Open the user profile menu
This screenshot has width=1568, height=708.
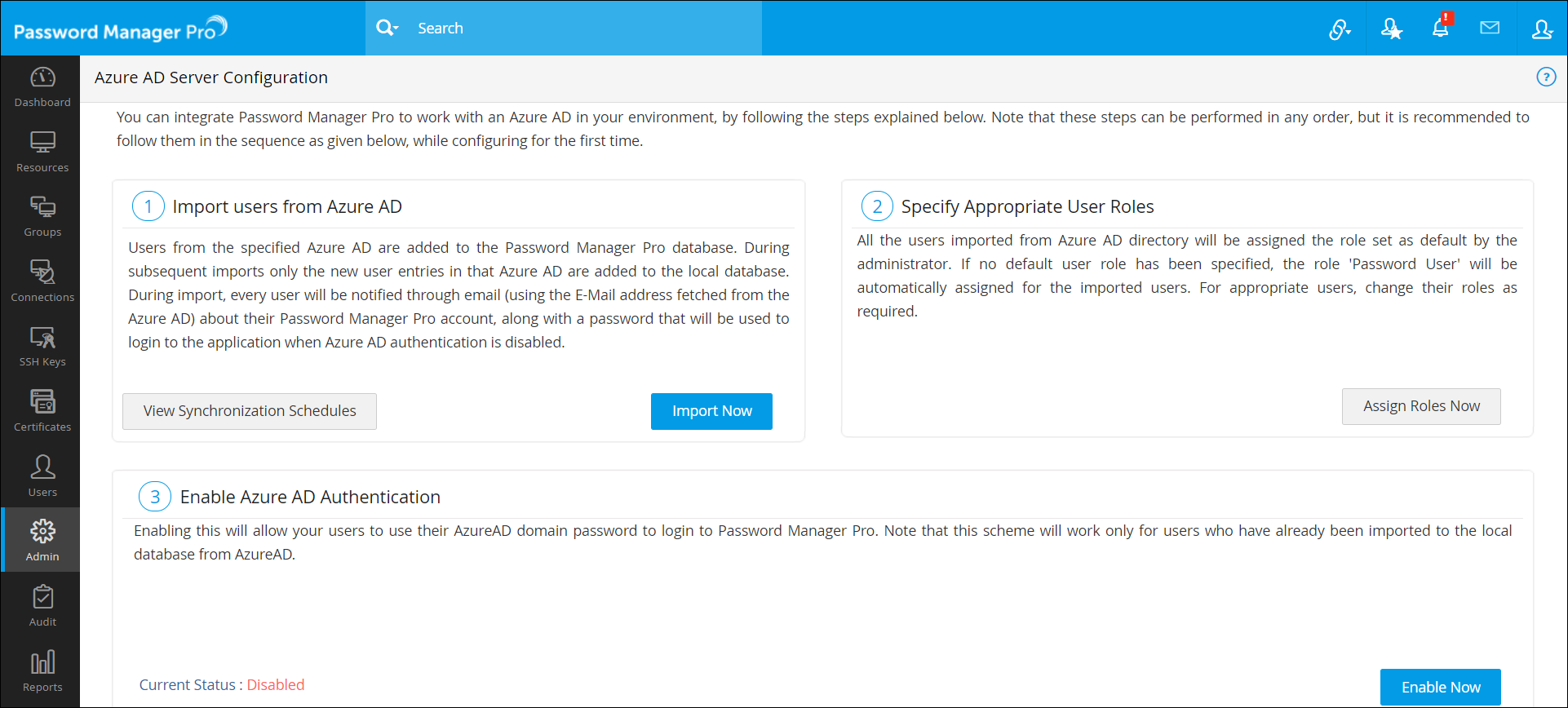point(1542,29)
